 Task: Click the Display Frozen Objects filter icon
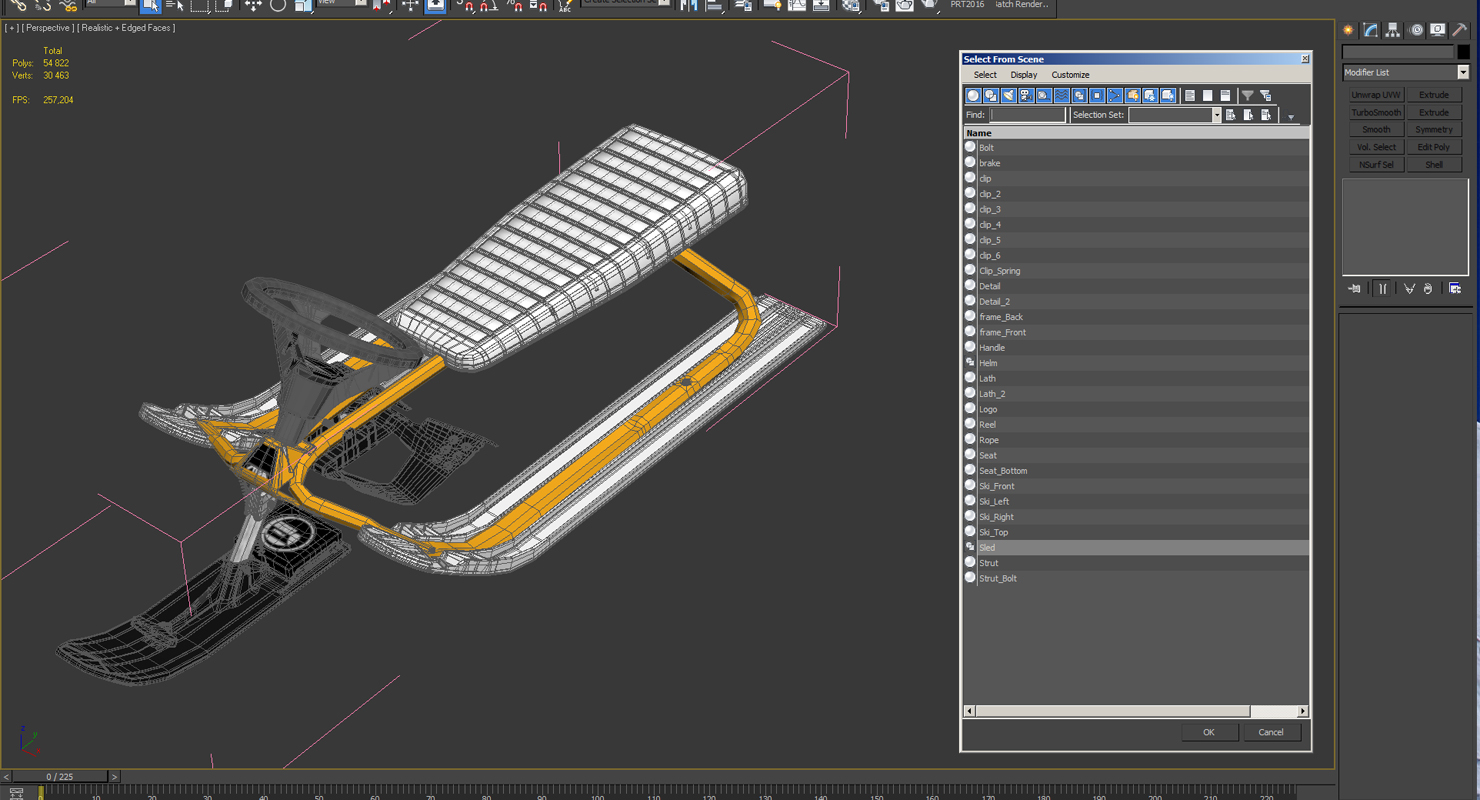pos(1150,96)
